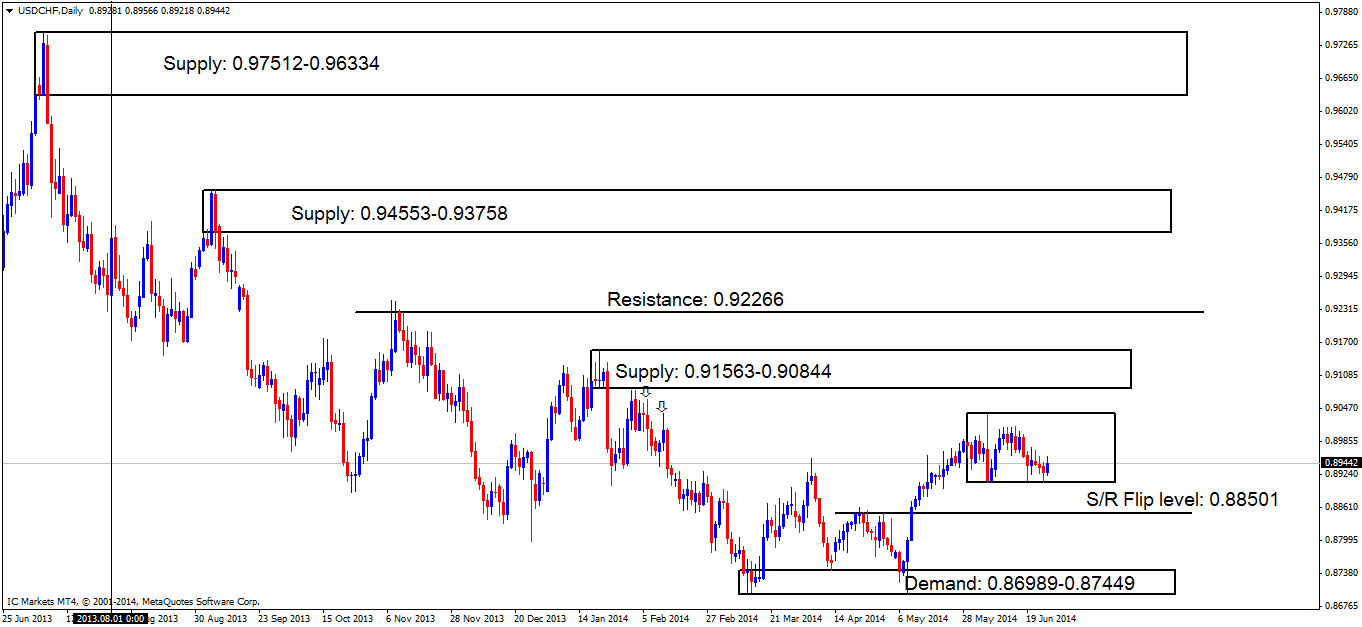The image size is (1362, 627).
Task: Click the 25 Jun 2013 date label
Action: click(28, 619)
